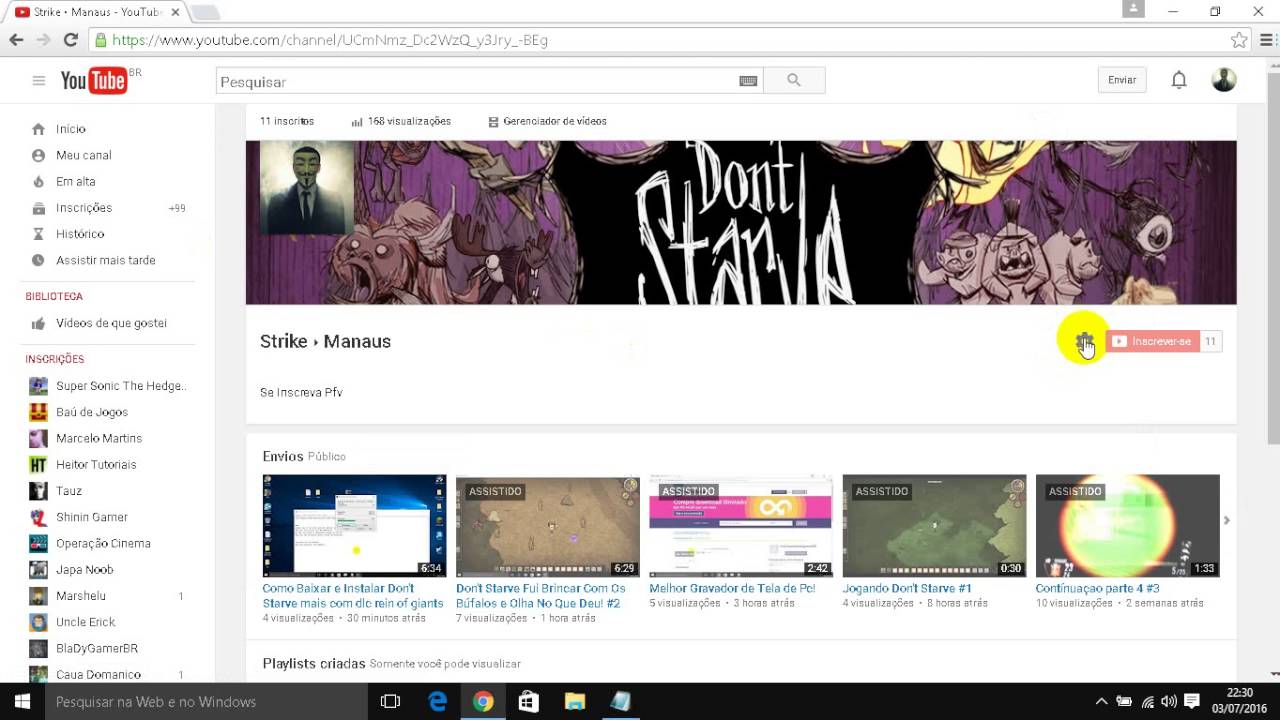Open Assistir mais tarde list

[x=106, y=260]
